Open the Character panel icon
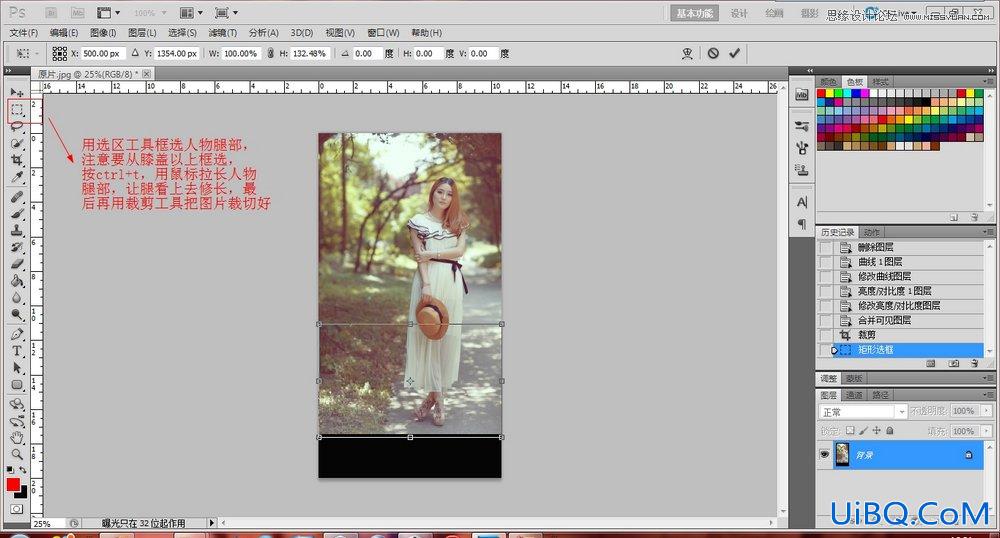The height and width of the screenshot is (538, 1000). coord(802,203)
